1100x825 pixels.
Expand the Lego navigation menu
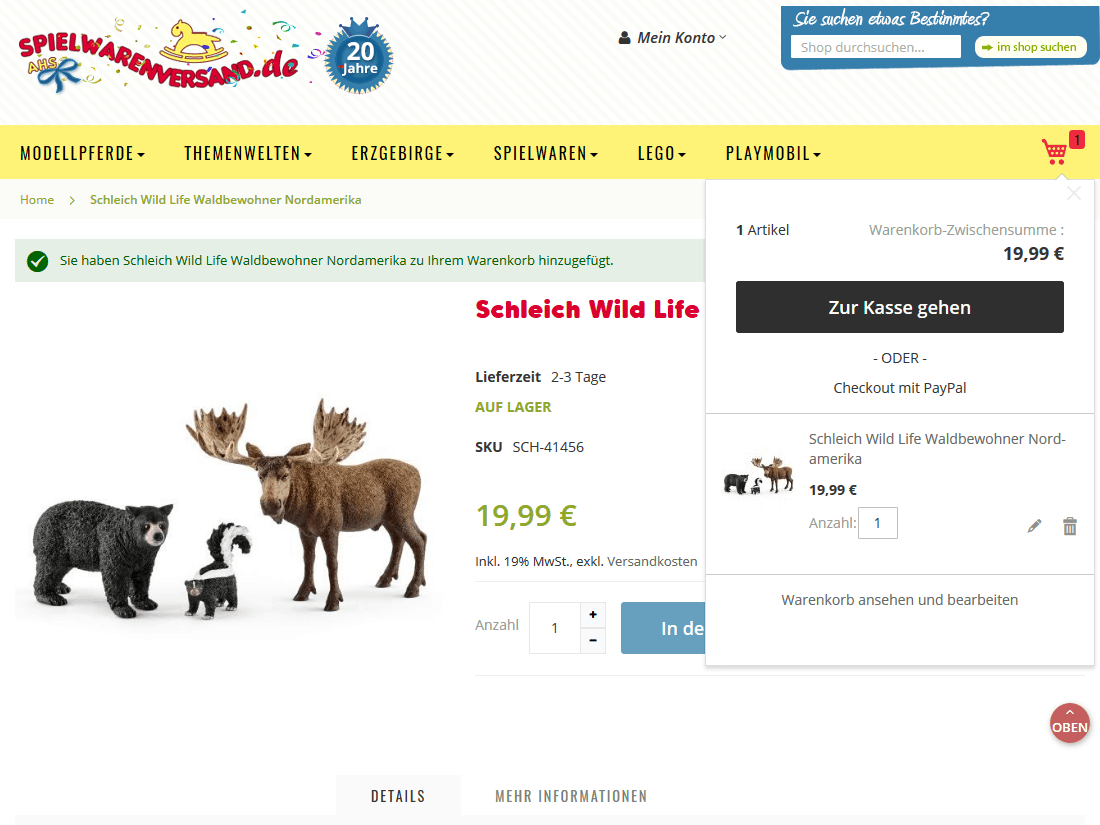[x=662, y=153]
